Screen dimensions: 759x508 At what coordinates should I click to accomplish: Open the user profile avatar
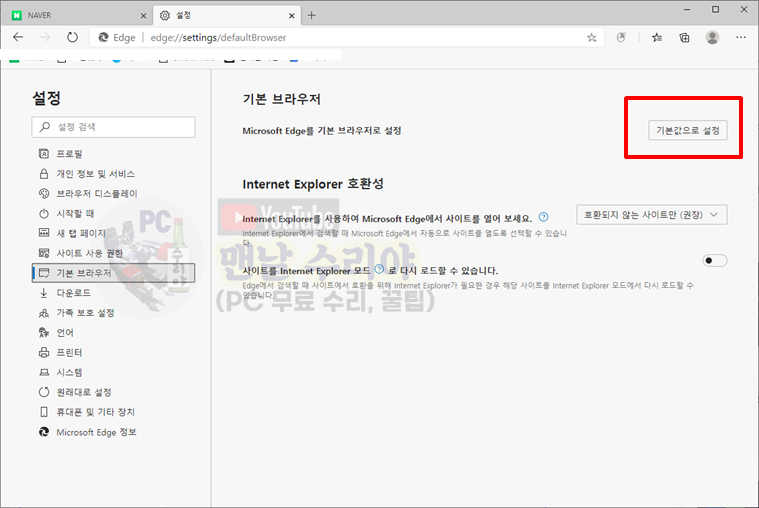[712, 37]
